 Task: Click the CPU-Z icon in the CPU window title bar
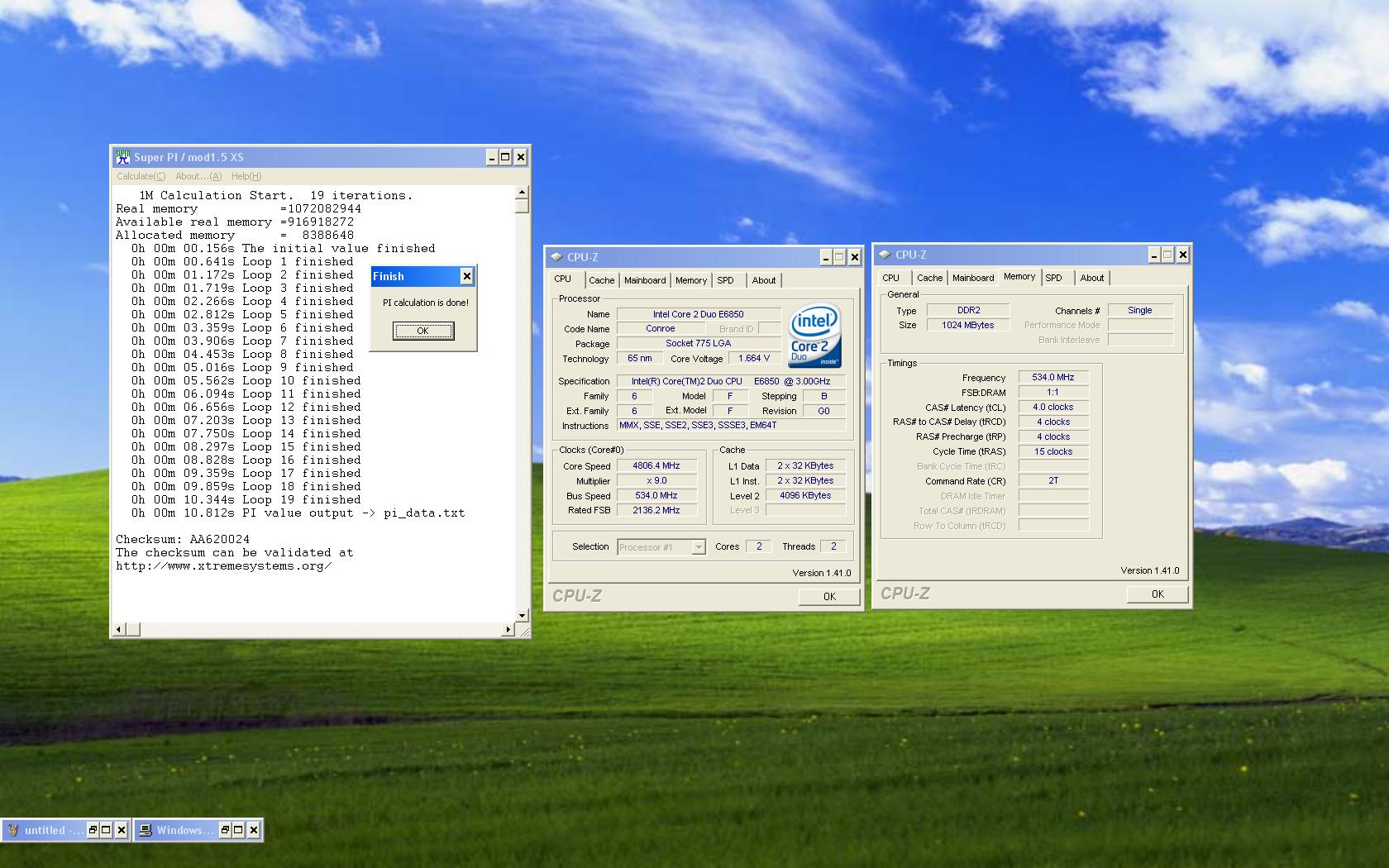556,257
